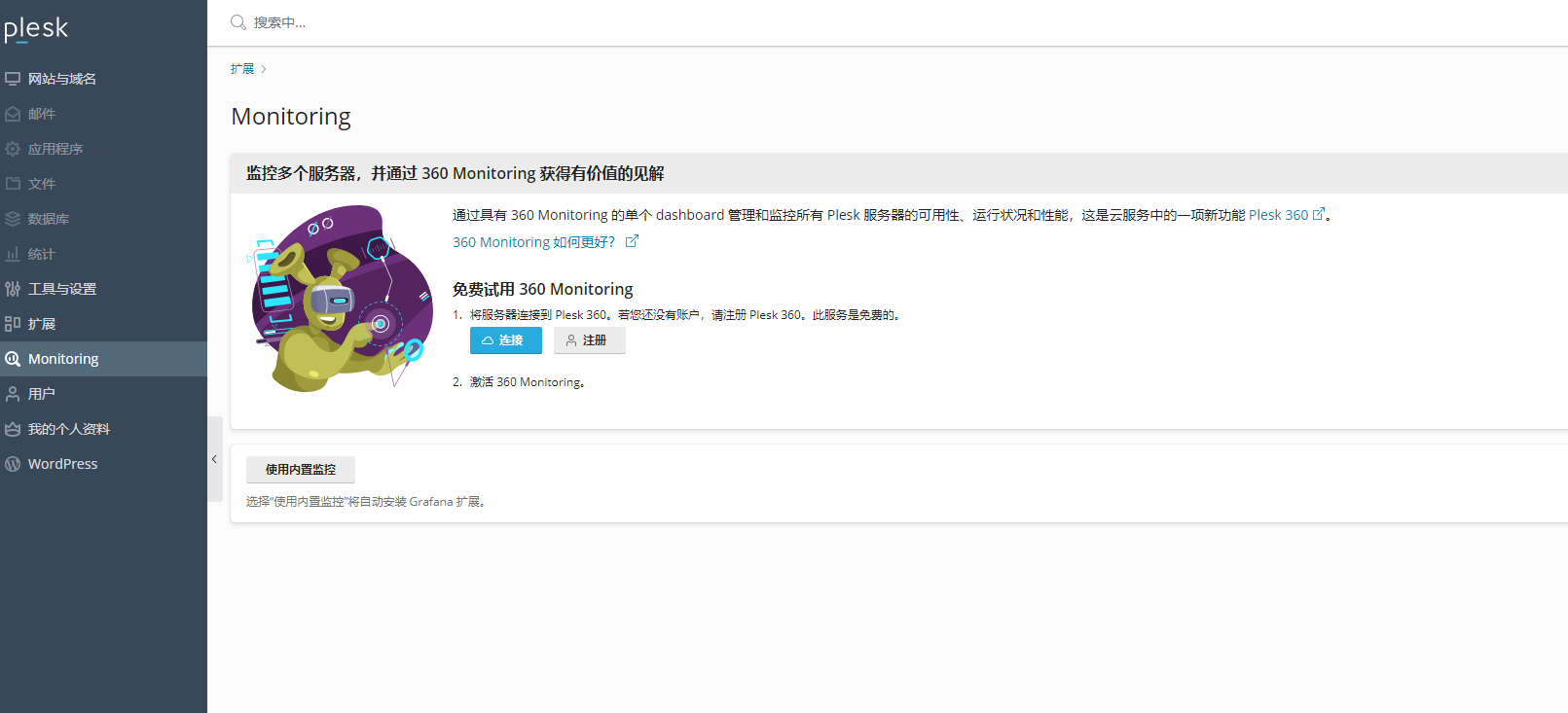Open the 邮件 sidebar item
This screenshot has height=713, width=1568.
(103, 114)
